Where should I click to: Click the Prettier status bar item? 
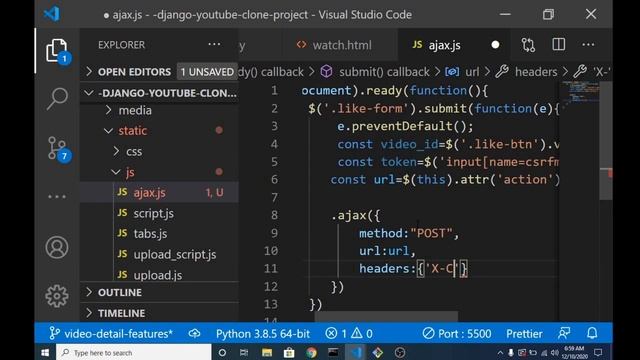524,333
